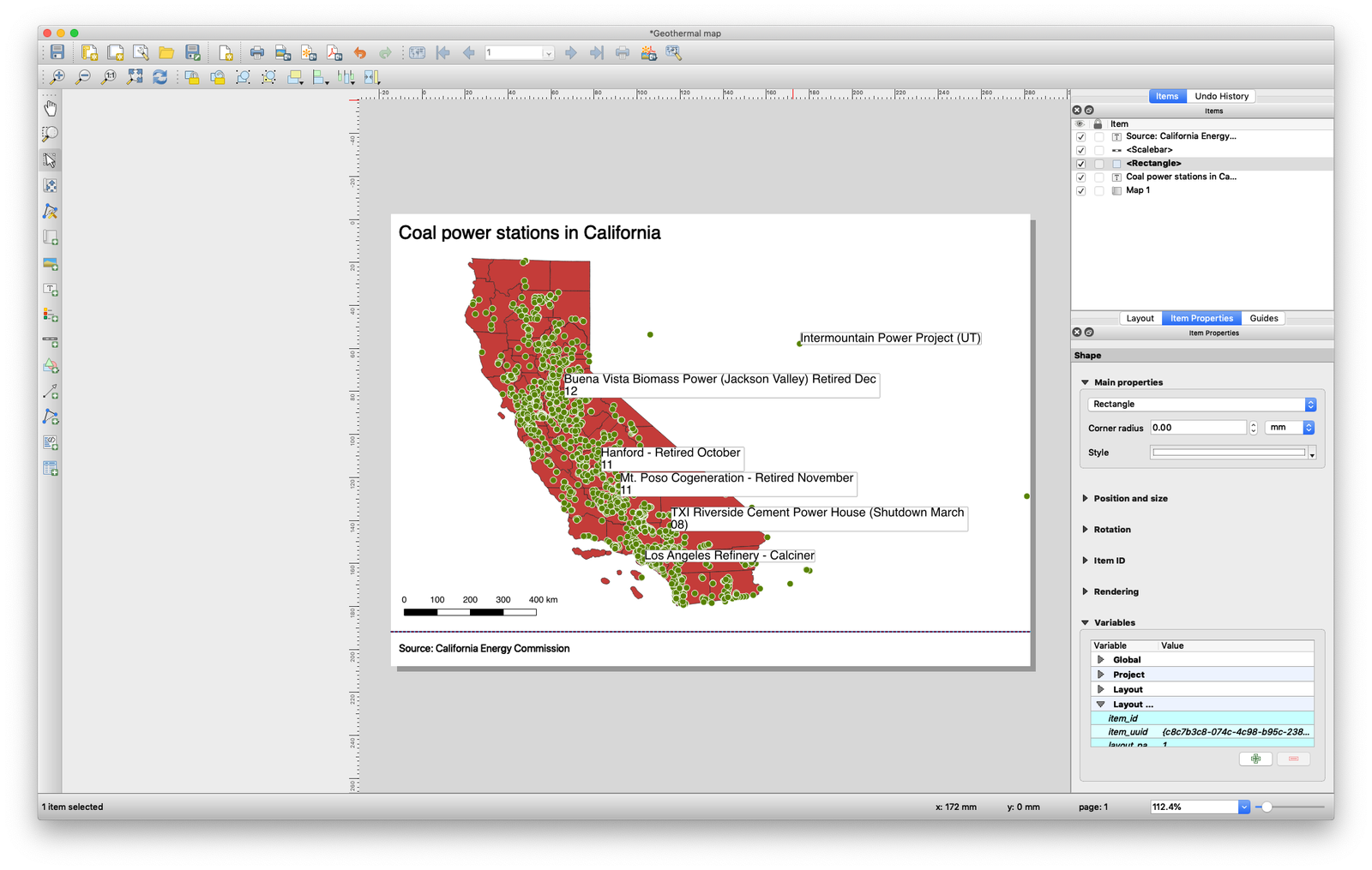This screenshot has width=1372, height=870.
Task: Pick the Add Map tool
Action: (51, 237)
